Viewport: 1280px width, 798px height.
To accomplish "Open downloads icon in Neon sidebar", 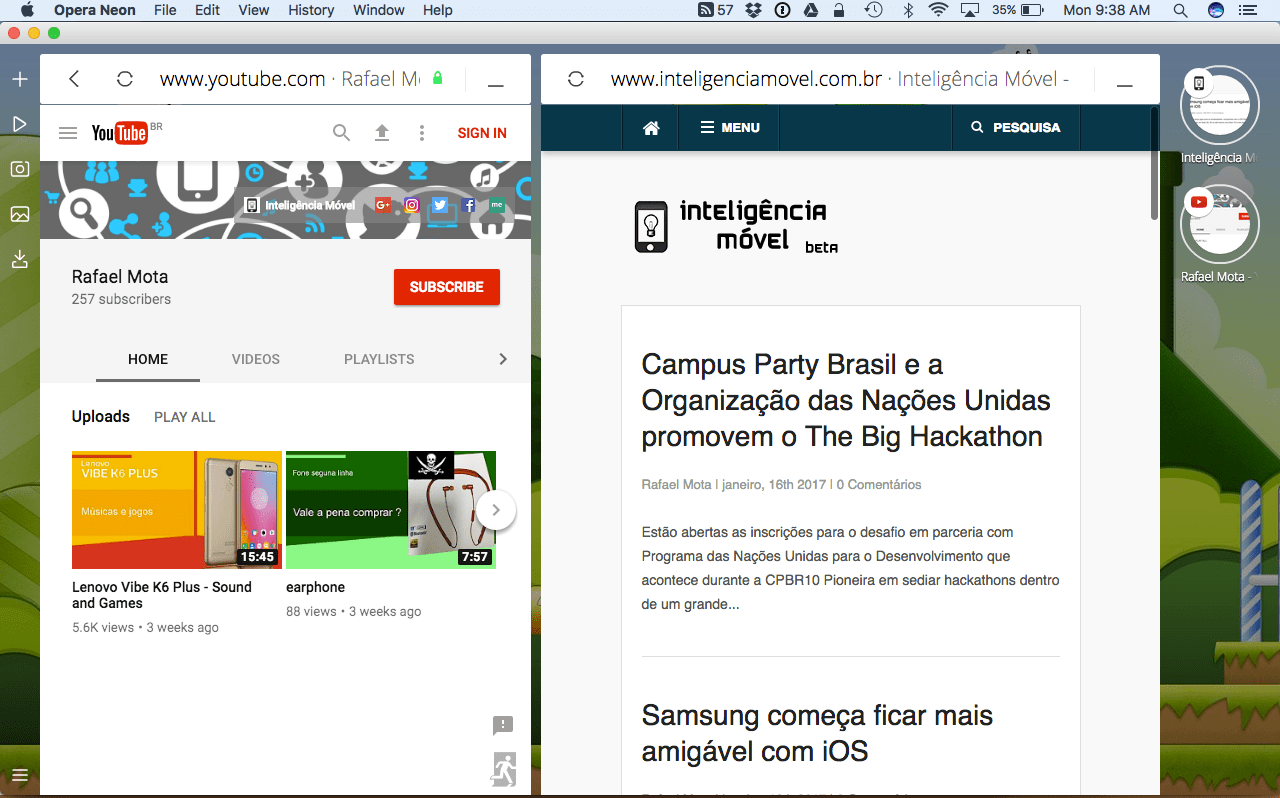I will click(x=19, y=259).
